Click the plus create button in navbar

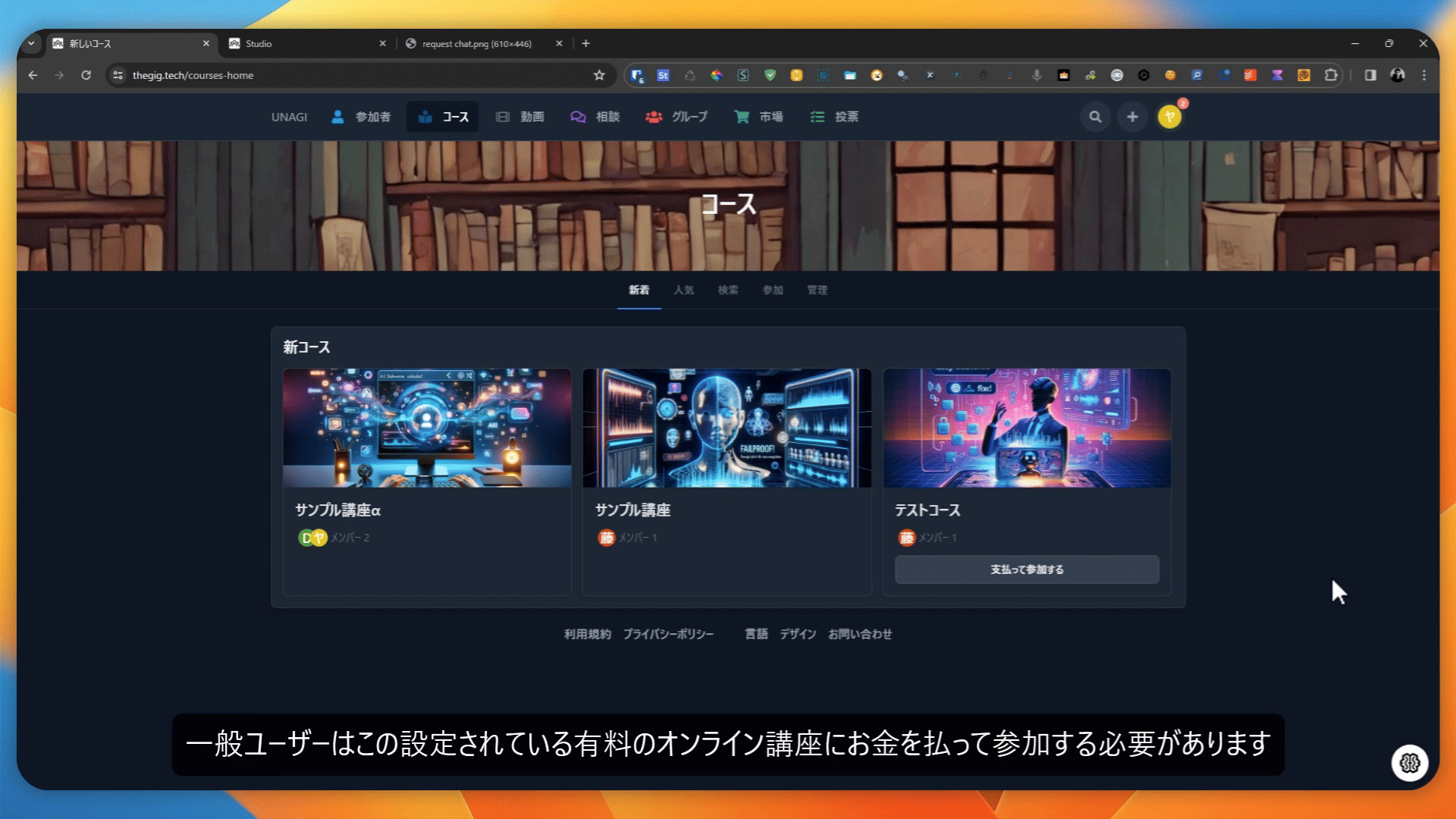click(x=1132, y=117)
